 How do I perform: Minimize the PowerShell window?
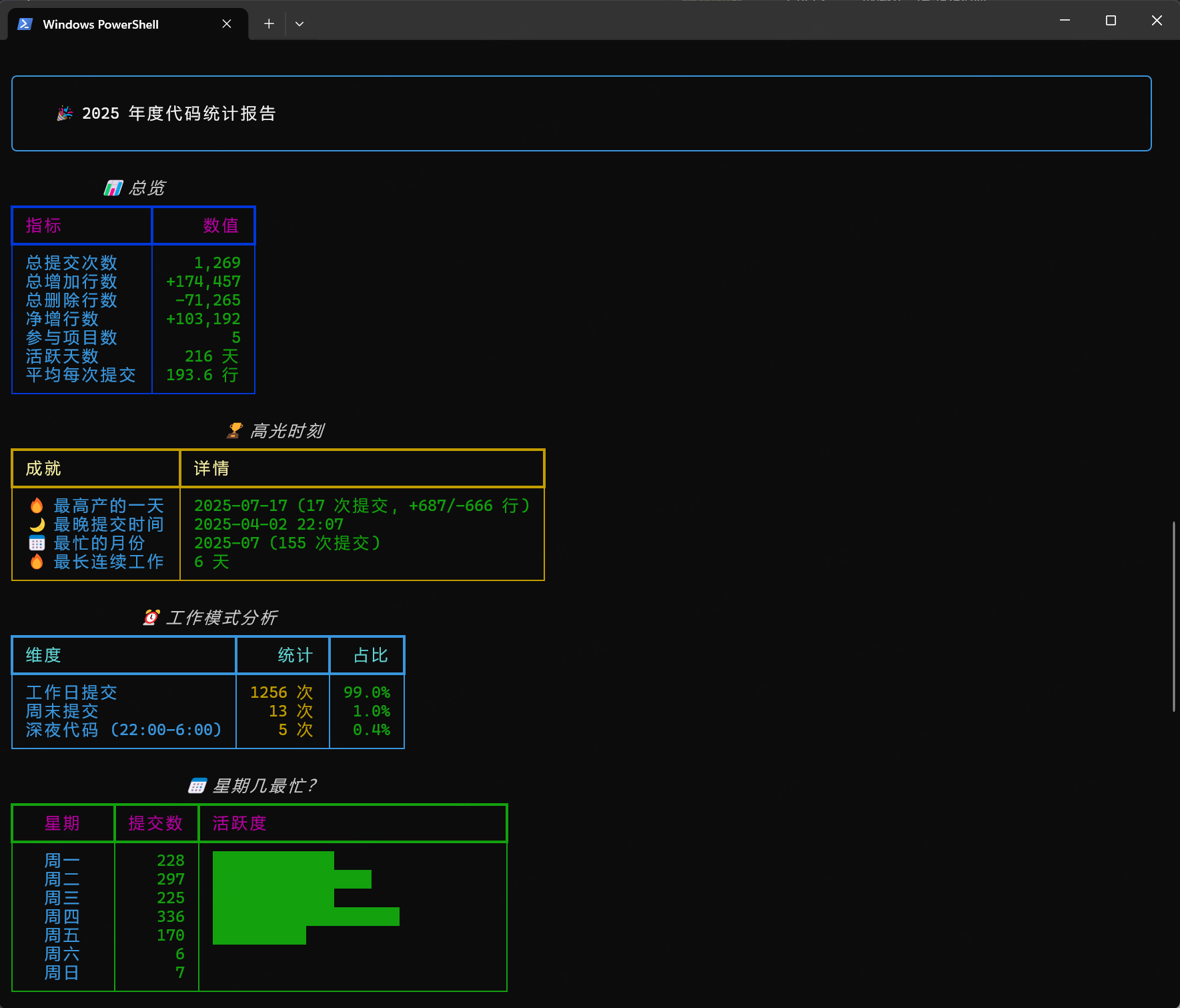1065,21
